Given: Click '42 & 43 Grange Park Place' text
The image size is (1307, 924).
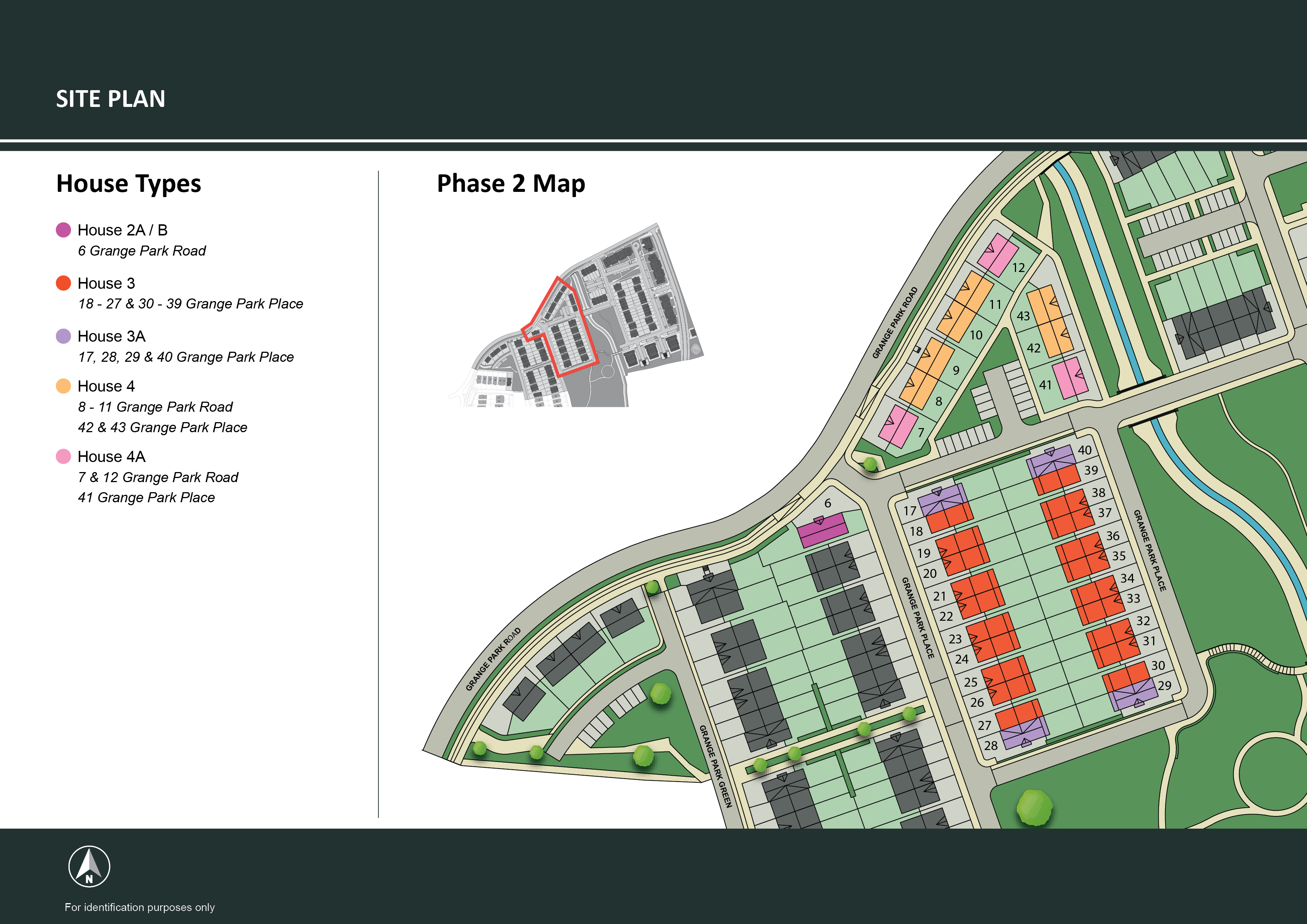Looking at the screenshot, I should point(163,428).
